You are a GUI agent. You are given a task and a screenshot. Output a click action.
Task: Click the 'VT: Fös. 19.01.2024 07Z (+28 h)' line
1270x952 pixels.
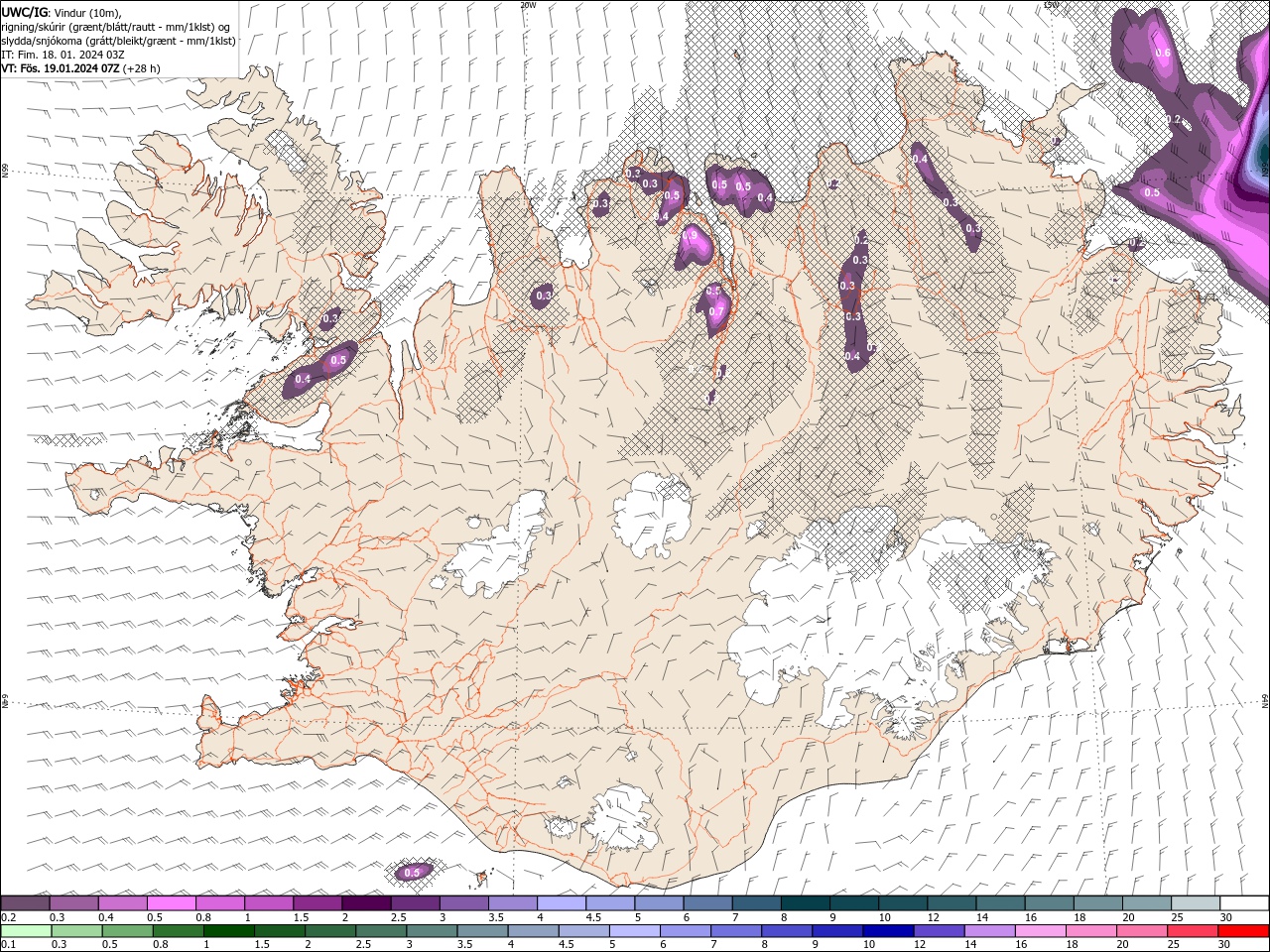point(80,68)
